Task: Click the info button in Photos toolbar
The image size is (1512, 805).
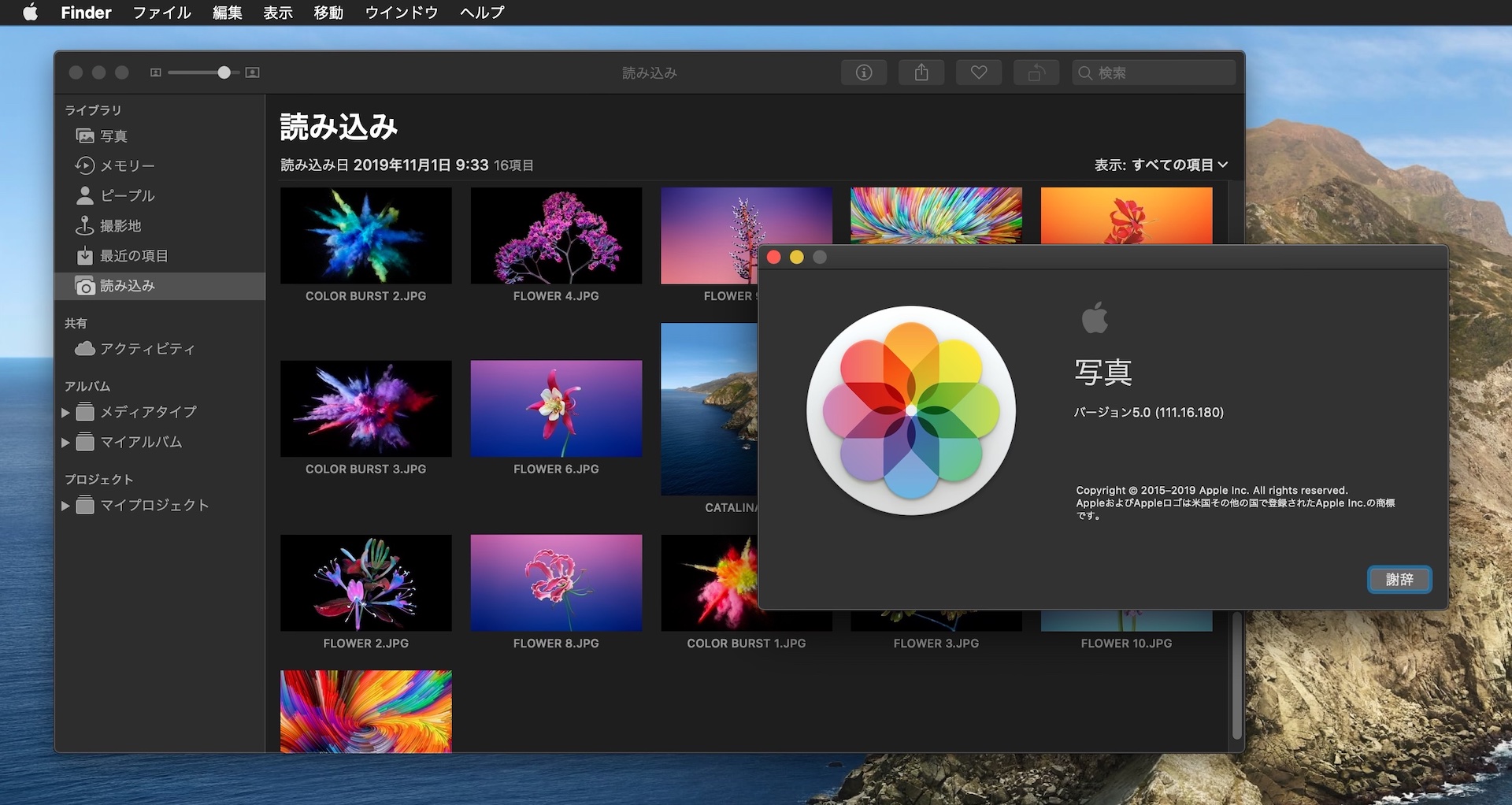Action: pyautogui.click(x=864, y=72)
